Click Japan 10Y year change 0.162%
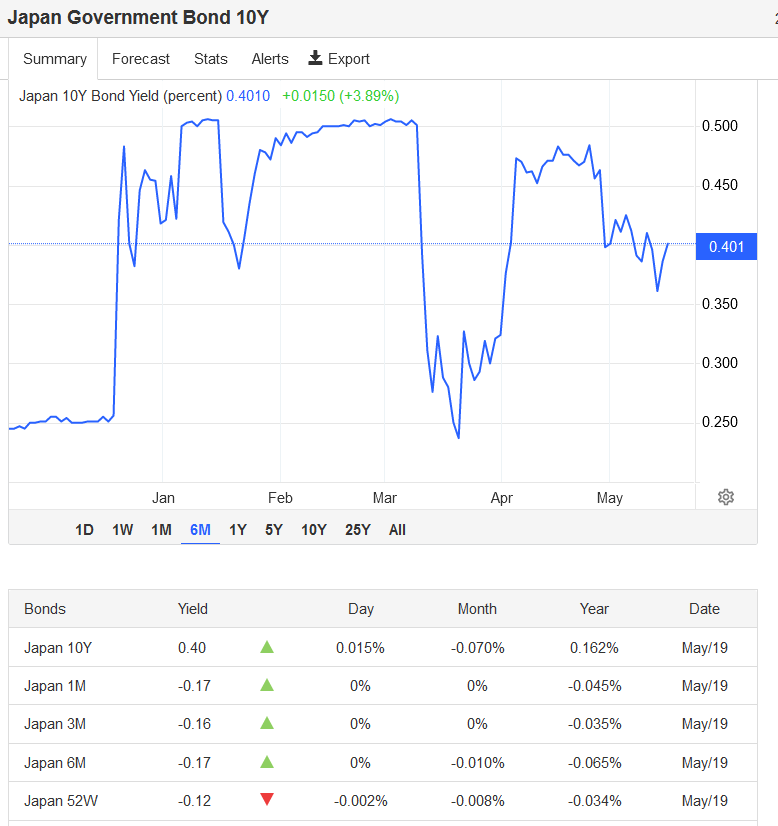Image resolution: width=778 pixels, height=826 pixels. point(594,647)
